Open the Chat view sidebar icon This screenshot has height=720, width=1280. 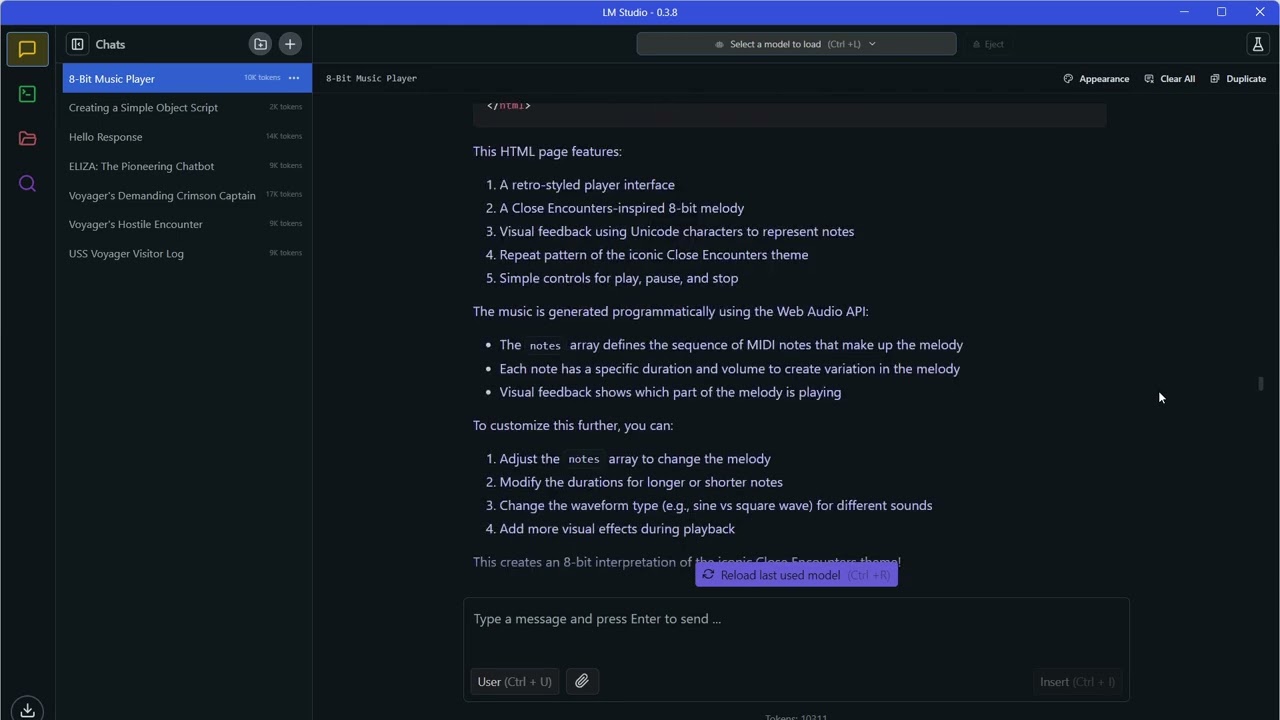[27, 49]
